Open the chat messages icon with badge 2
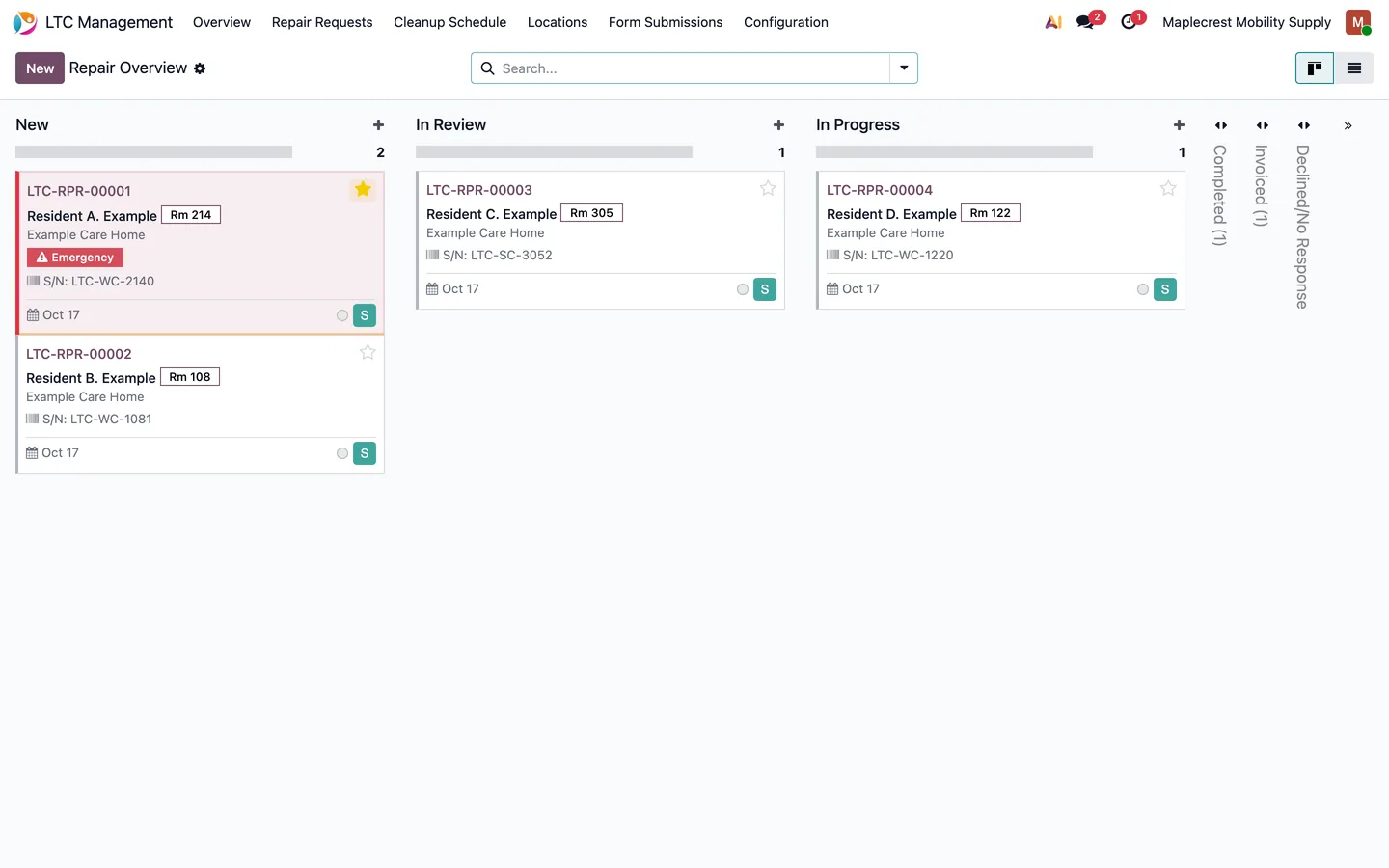The width and height of the screenshot is (1389, 868). pos(1086,22)
